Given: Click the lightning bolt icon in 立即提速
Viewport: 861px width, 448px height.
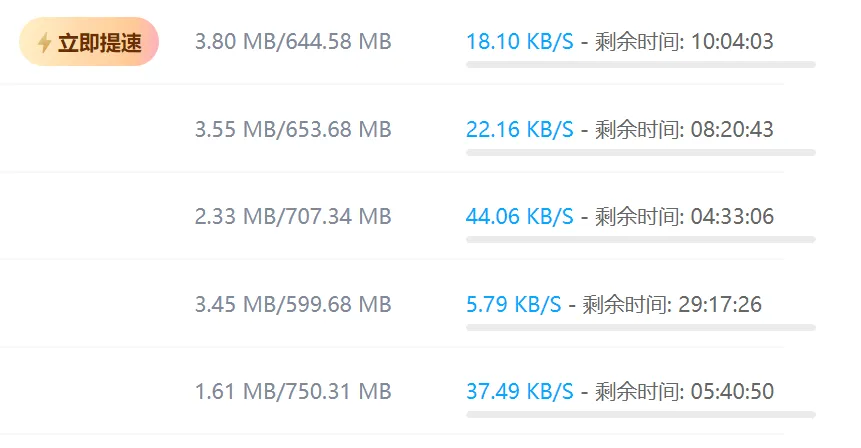Looking at the screenshot, I should click(44, 42).
